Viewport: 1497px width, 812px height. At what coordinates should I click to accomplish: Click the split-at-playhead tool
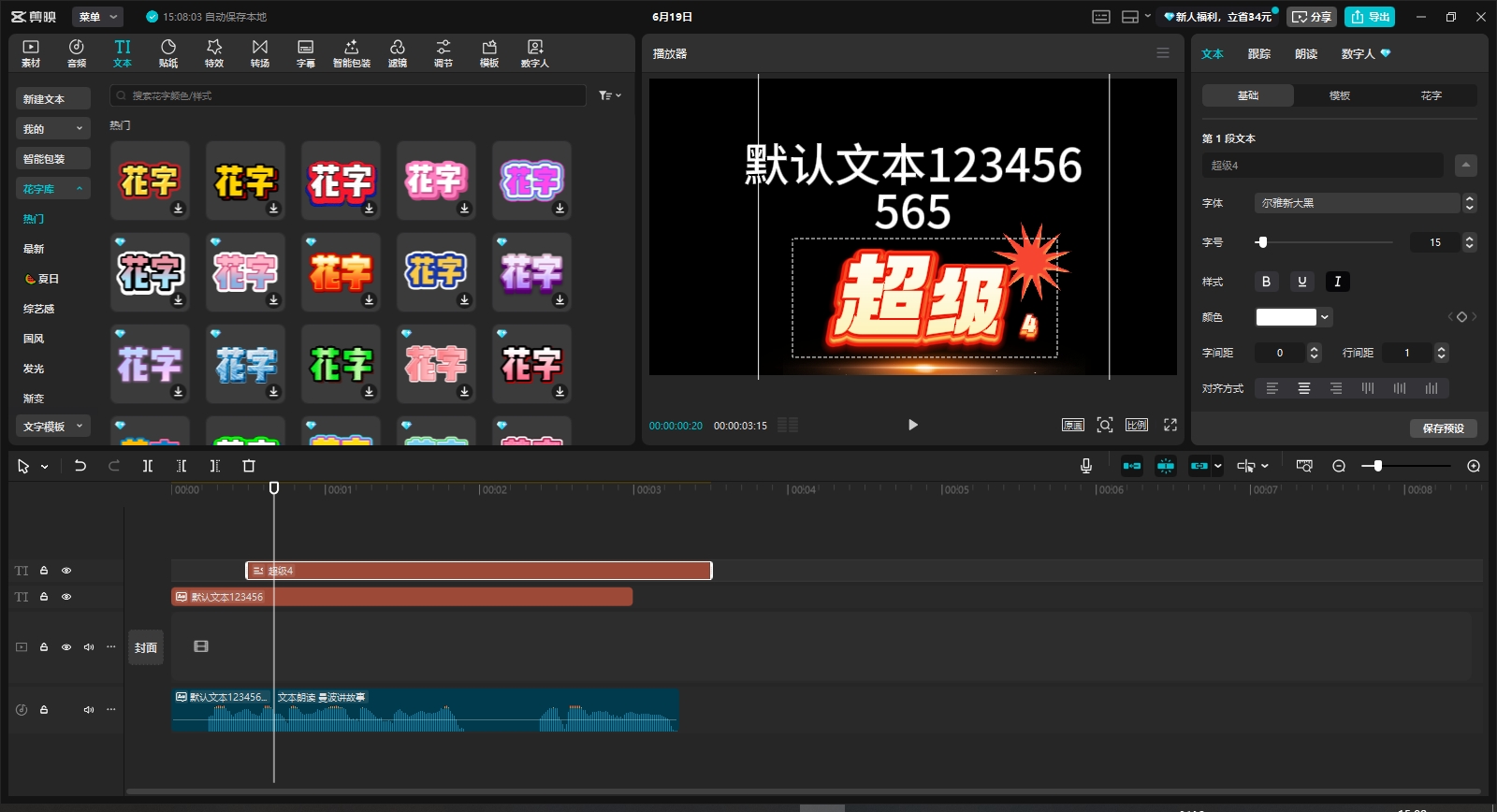(x=148, y=466)
